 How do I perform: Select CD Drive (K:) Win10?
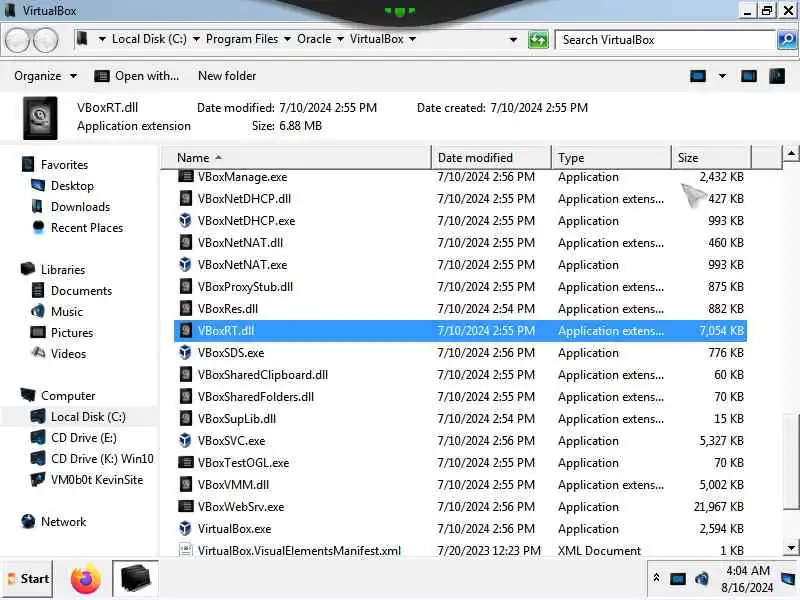coord(102,458)
